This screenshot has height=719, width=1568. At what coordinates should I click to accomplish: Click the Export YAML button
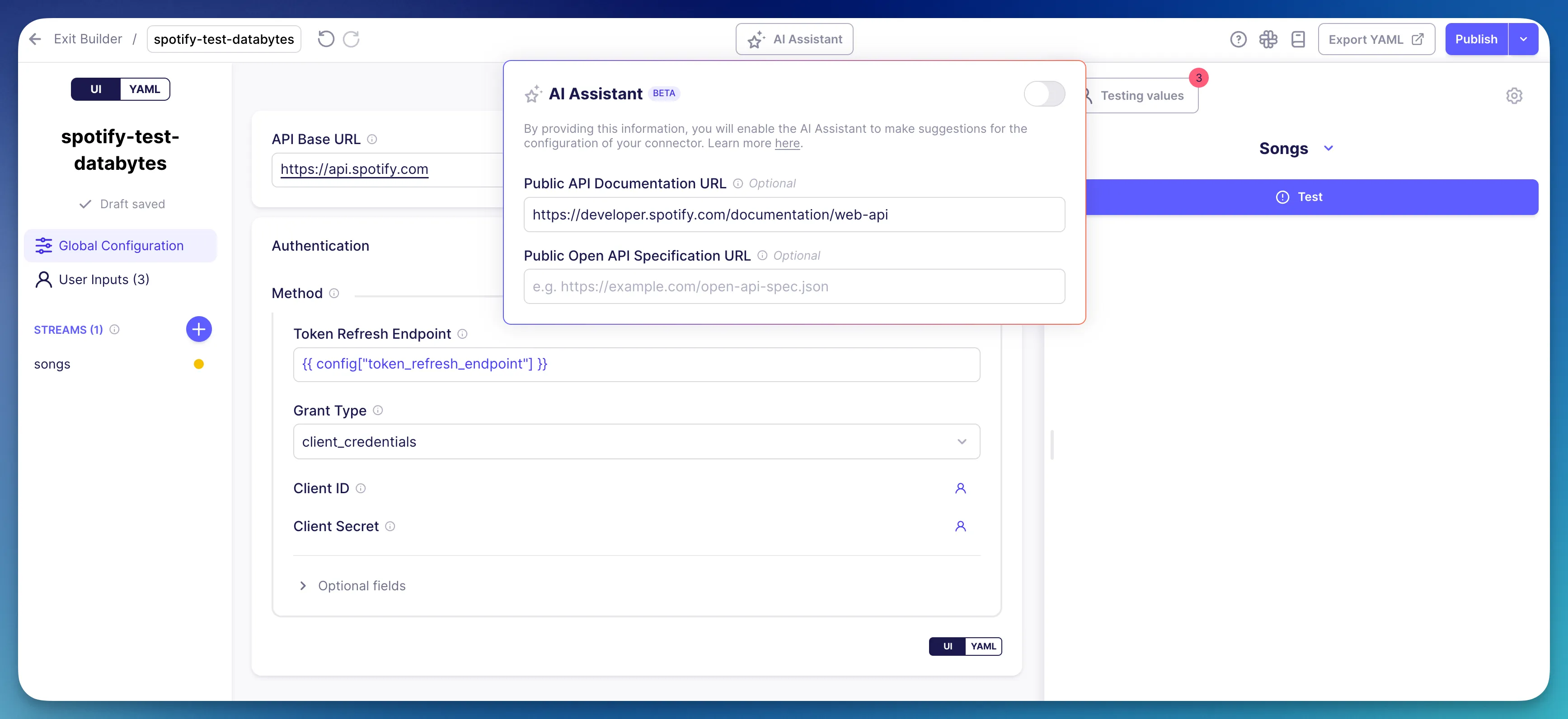[x=1376, y=40]
